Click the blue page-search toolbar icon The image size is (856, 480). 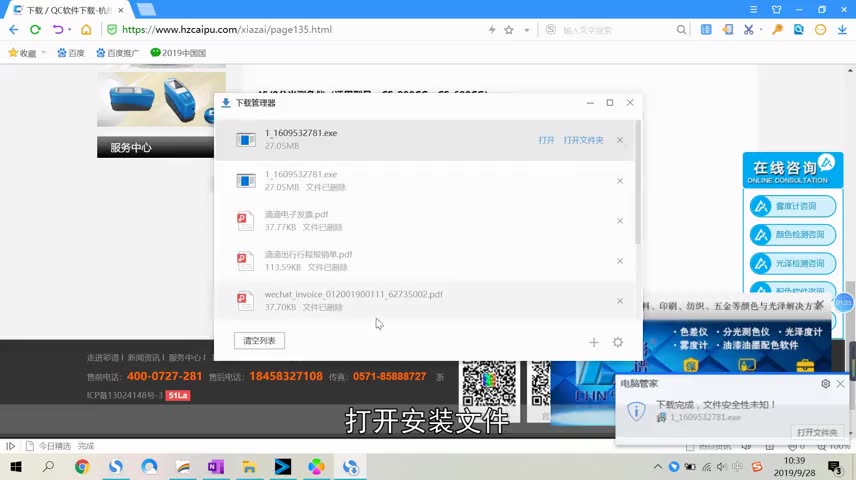click(x=799, y=29)
